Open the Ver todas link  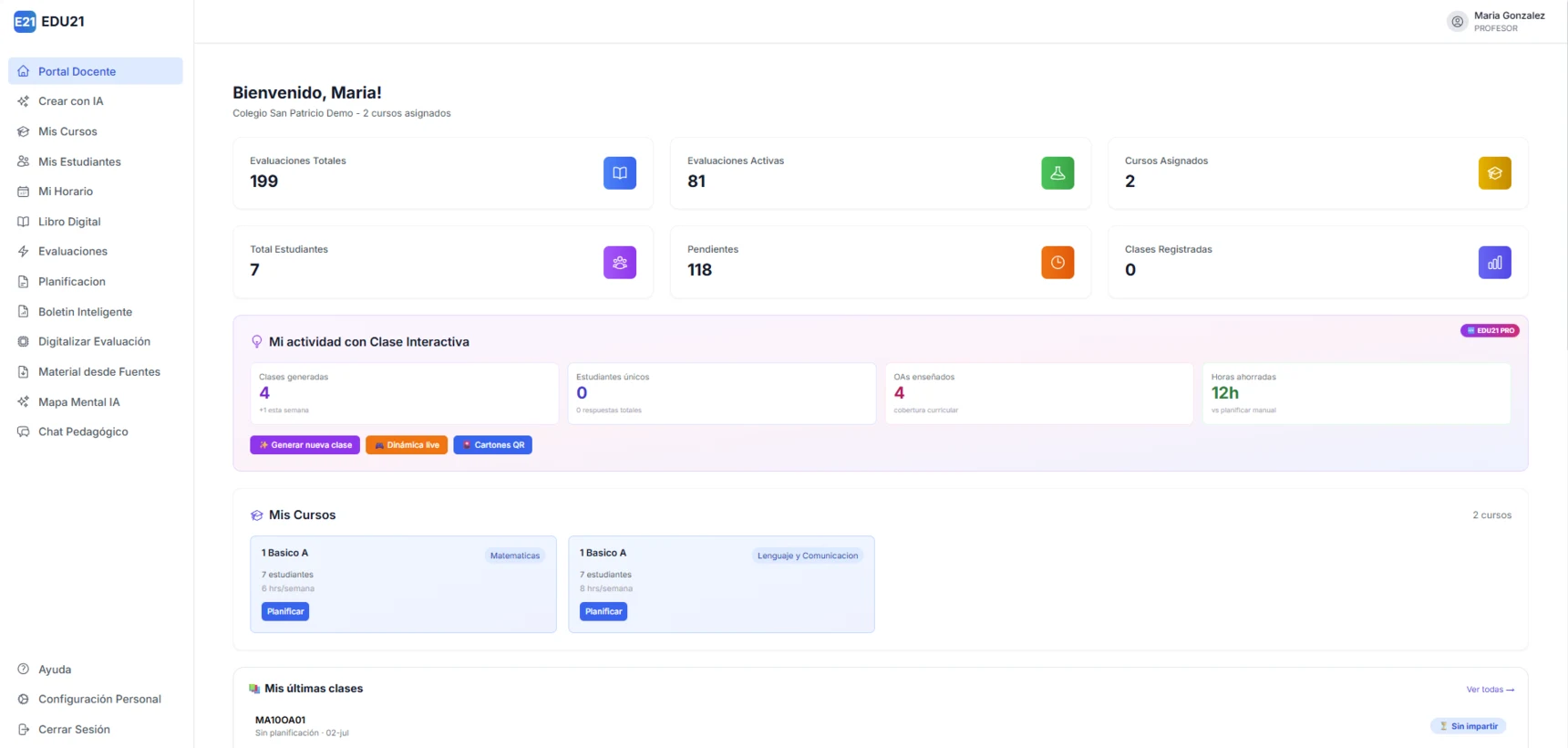coord(1490,690)
